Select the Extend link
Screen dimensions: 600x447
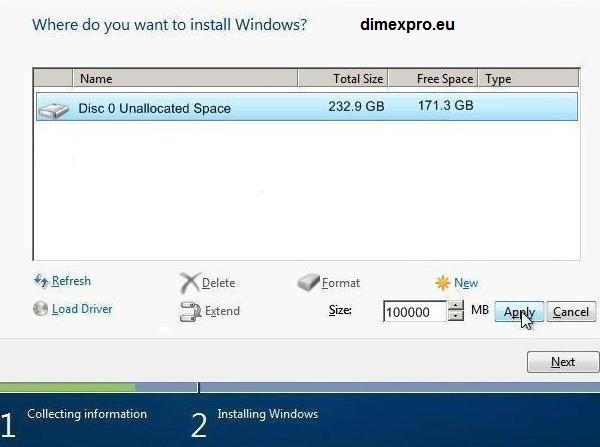[x=222, y=311]
